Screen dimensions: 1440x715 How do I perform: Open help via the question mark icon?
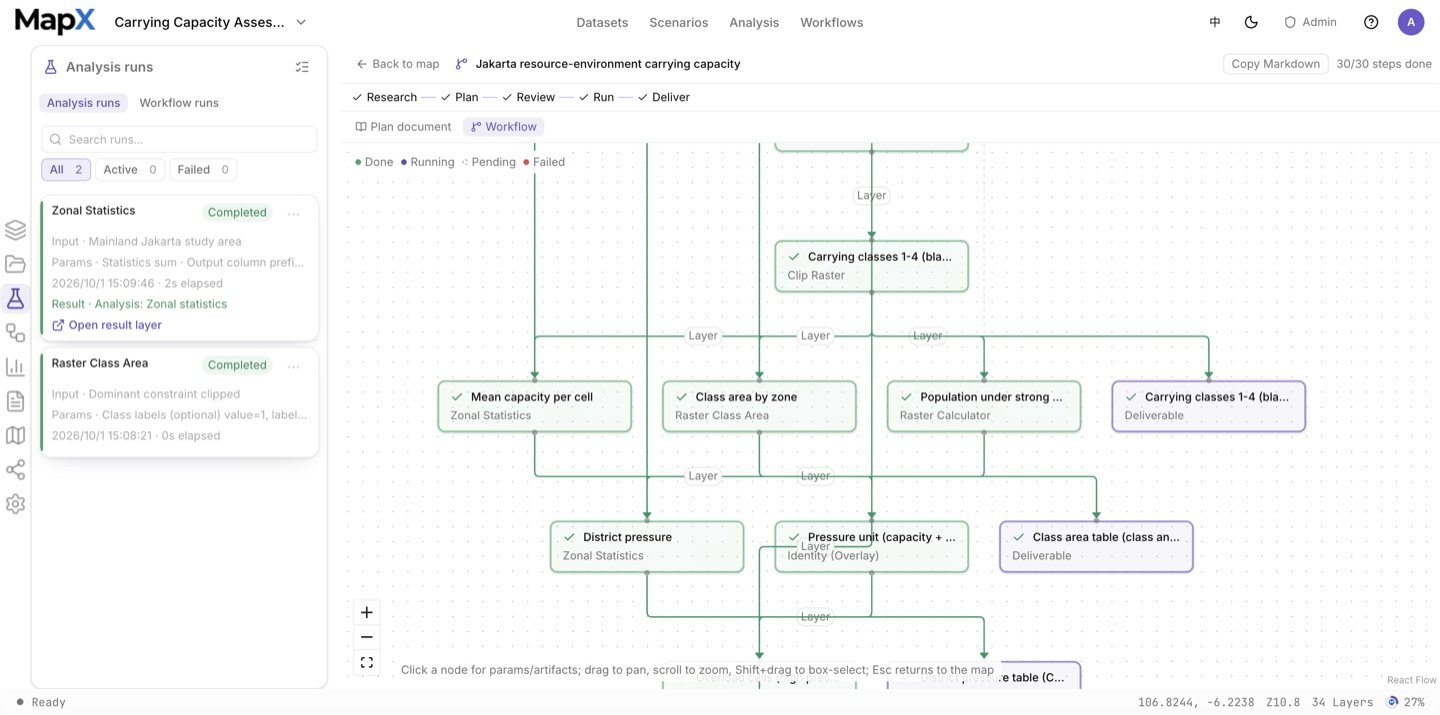tap(1371, 22)
